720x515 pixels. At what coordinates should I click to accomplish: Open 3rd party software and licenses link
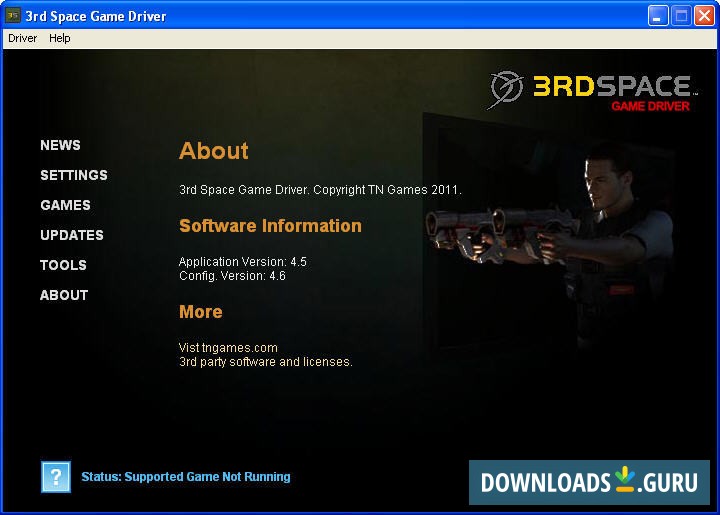point(265,362)
